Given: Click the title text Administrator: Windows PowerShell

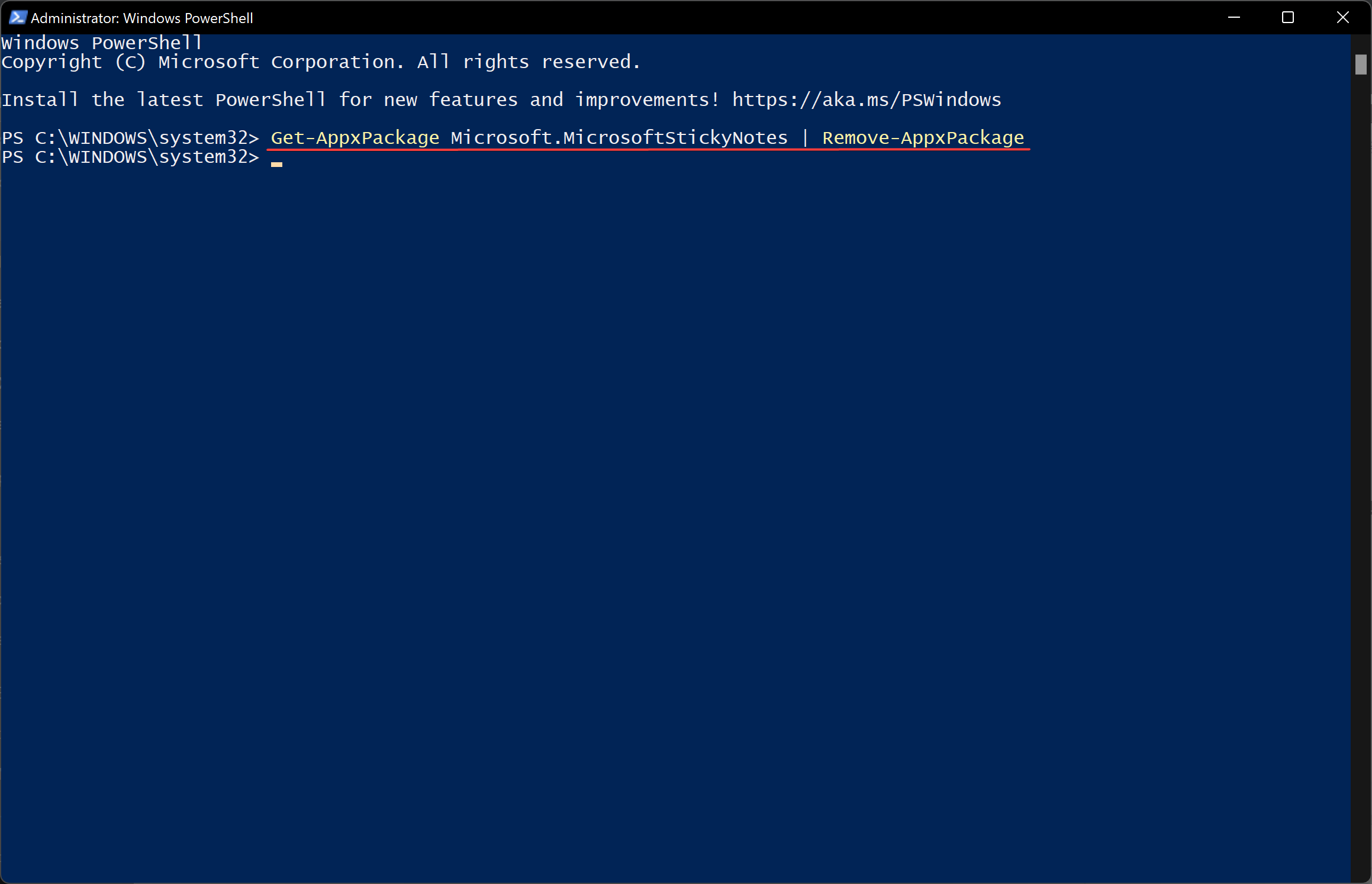Looking at the screenshot, I should 142,18.
